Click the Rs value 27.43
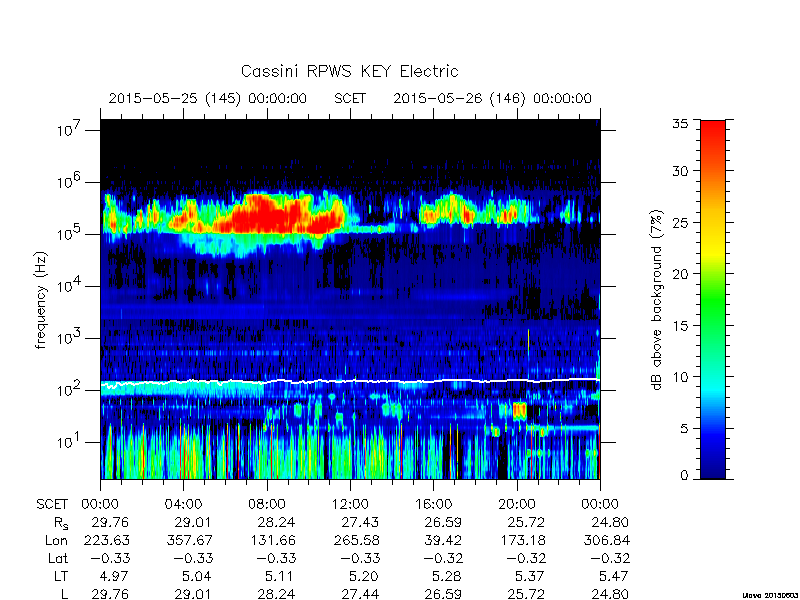800x600 pixels. pos(360,522)
